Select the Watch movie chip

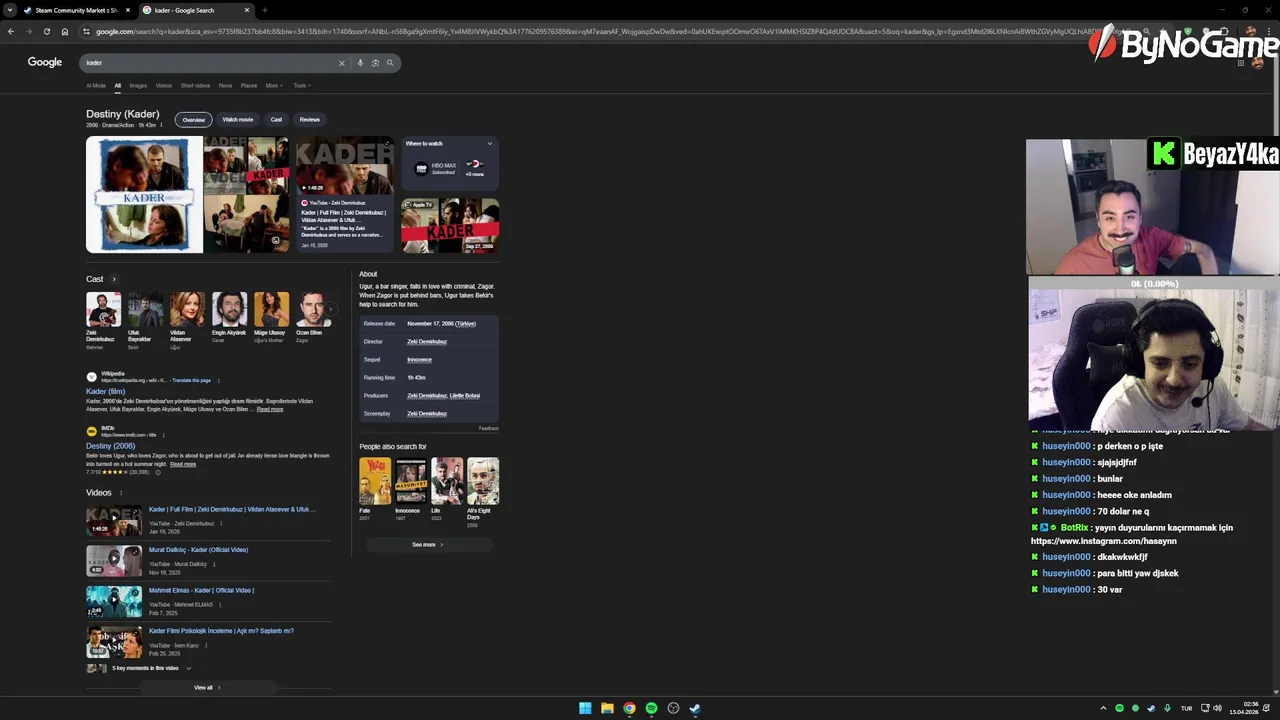(238, 120)
